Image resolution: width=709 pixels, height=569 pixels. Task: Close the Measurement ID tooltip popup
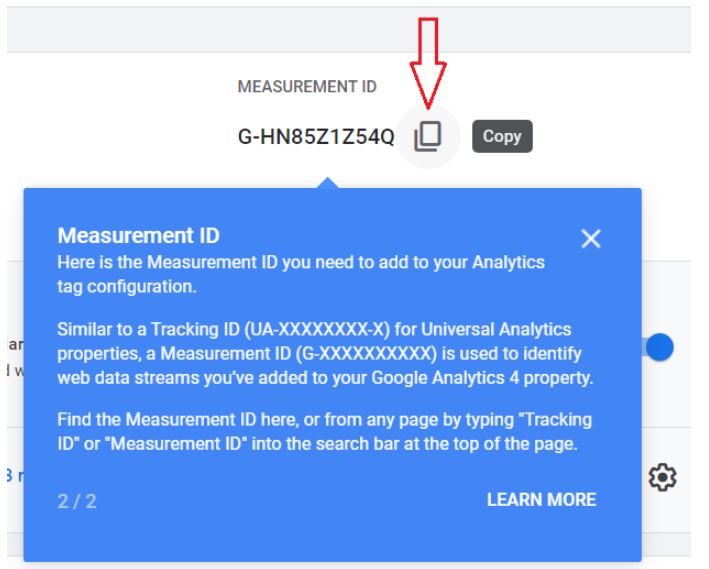(x=591, y=238)
